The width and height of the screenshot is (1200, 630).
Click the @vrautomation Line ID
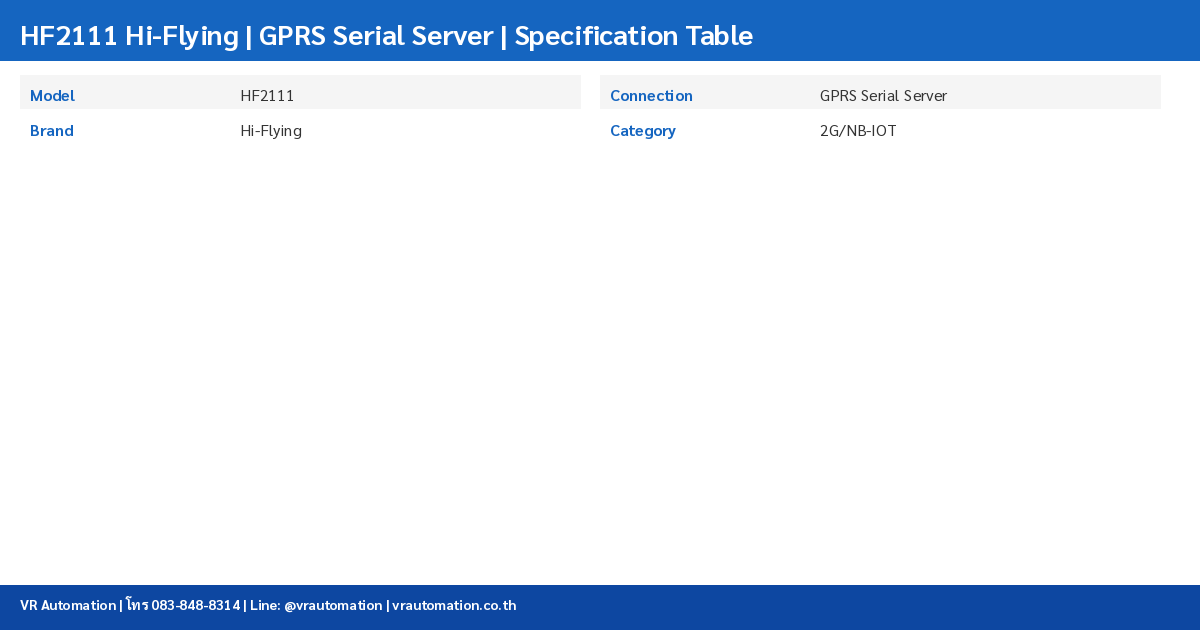coord(333,605)
